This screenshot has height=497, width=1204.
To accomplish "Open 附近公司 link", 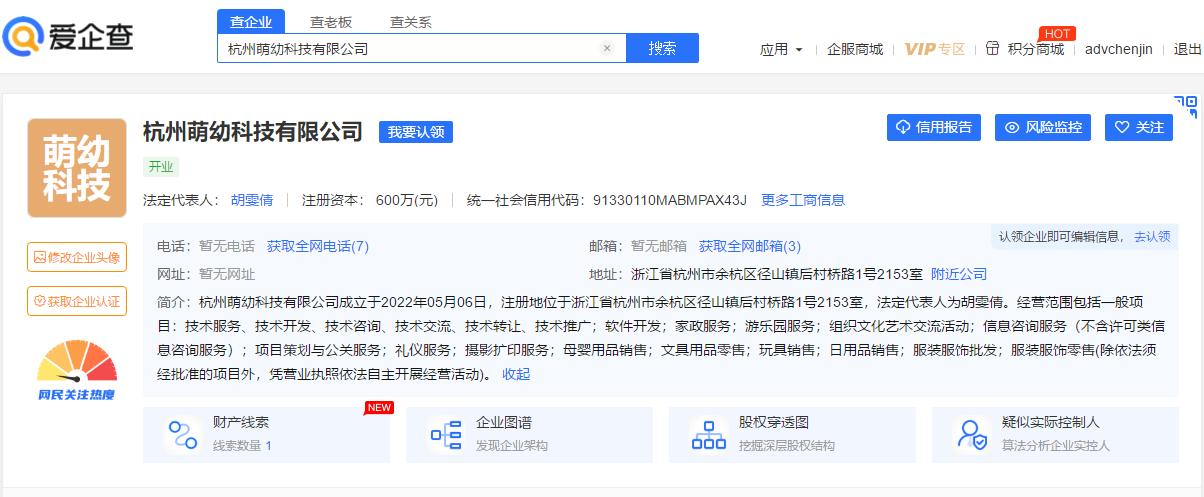I will [x=959, y=274].
